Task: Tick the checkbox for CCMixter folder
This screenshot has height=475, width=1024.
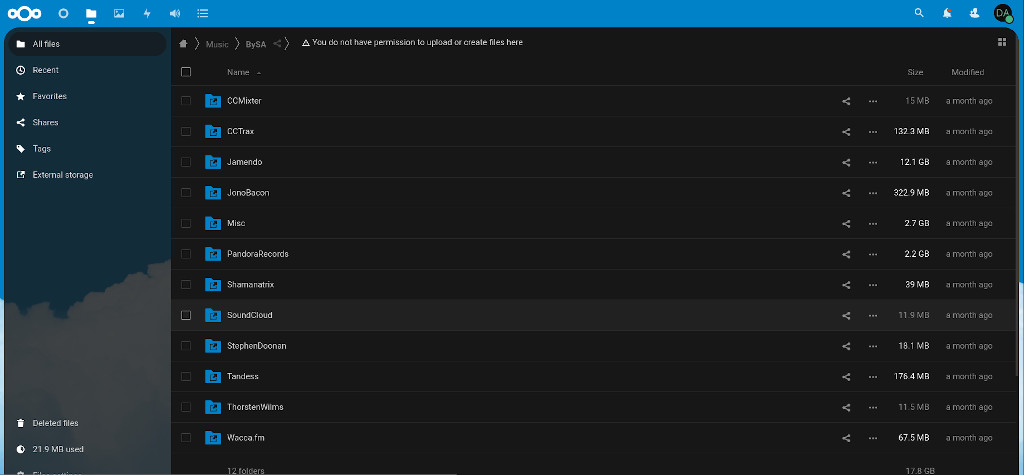Action: 186,101
